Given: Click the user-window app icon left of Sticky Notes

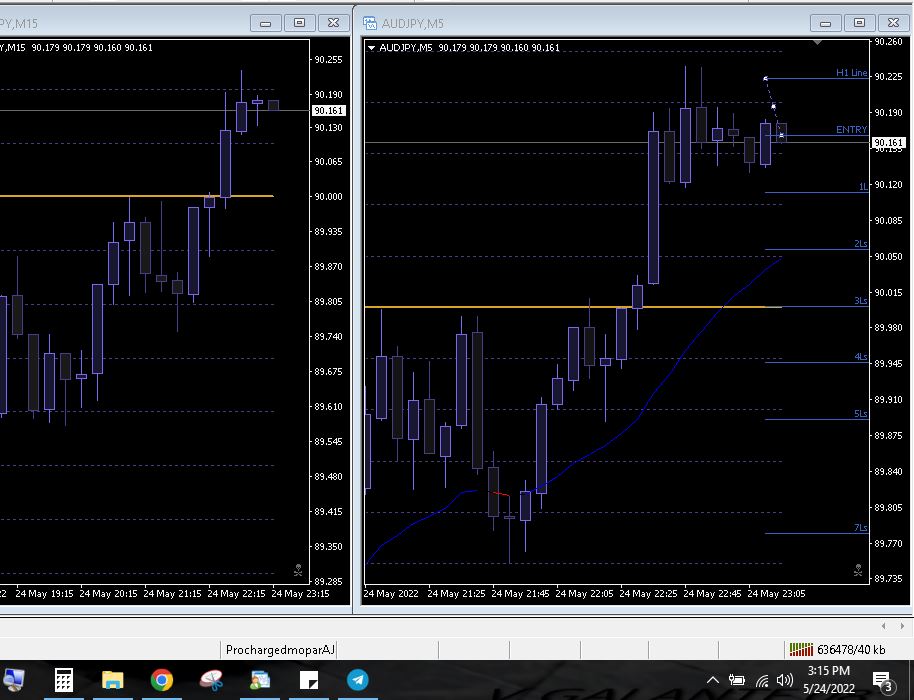Looking at the screenshot, I should click(x=260, y=680).
